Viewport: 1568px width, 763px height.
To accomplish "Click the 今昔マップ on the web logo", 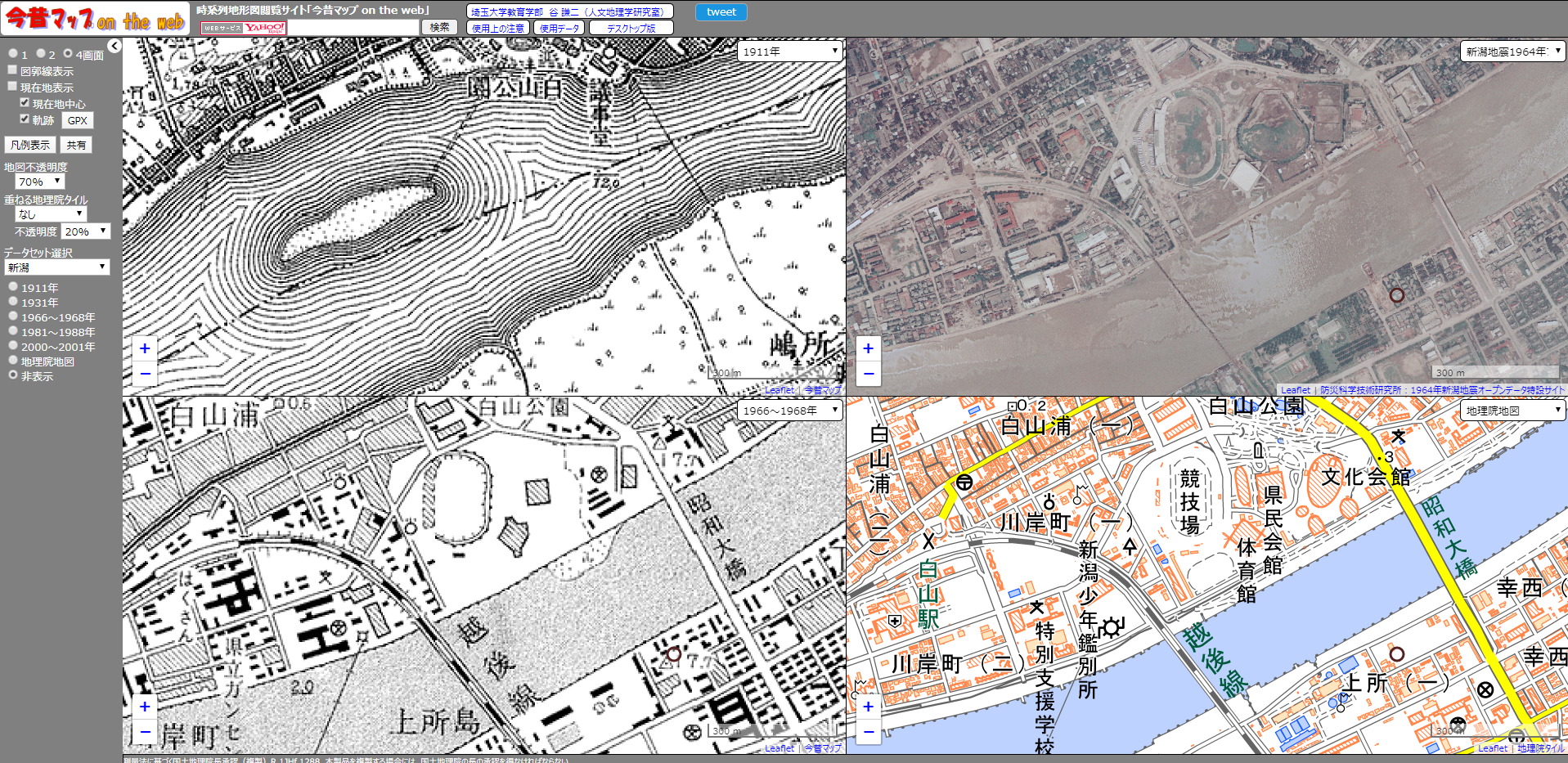I will (x=95, y=18).
